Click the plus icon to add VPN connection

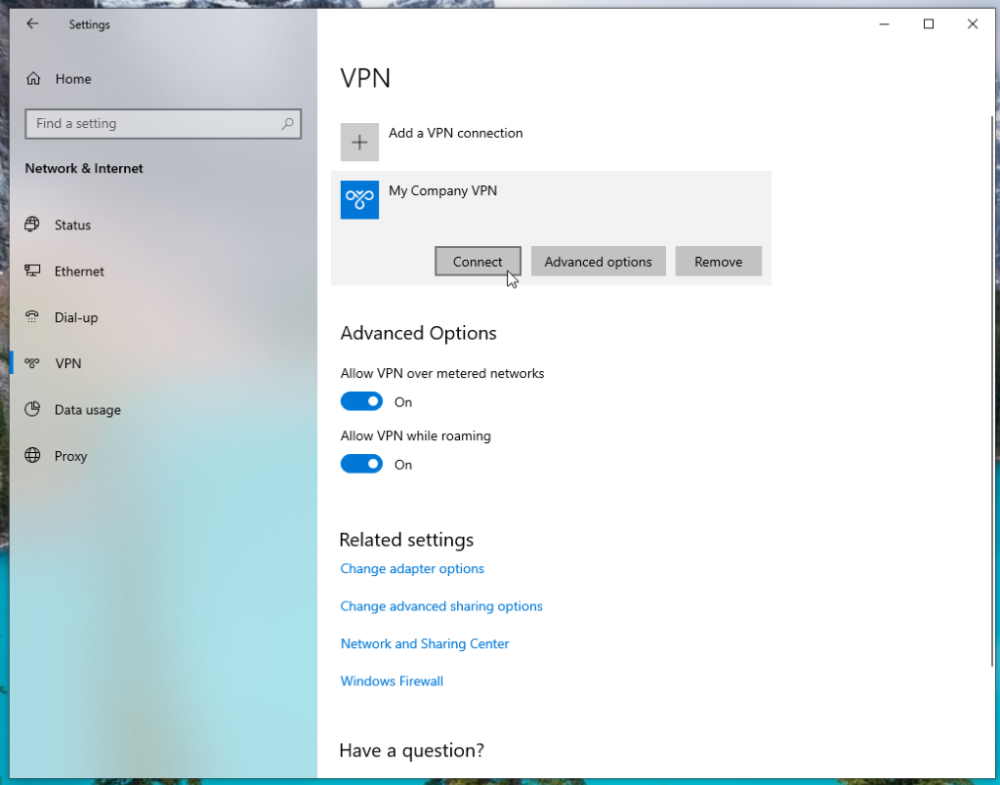point(359,141)
